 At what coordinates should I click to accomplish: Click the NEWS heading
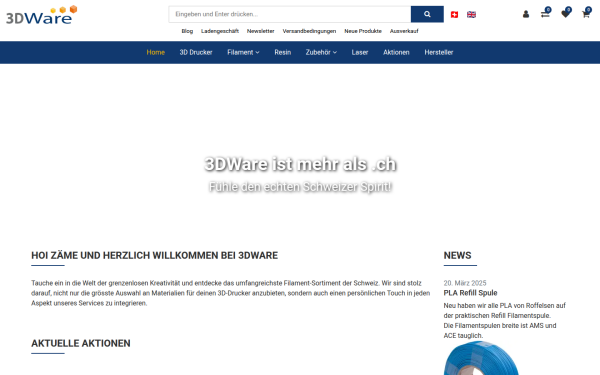point(457,255)
